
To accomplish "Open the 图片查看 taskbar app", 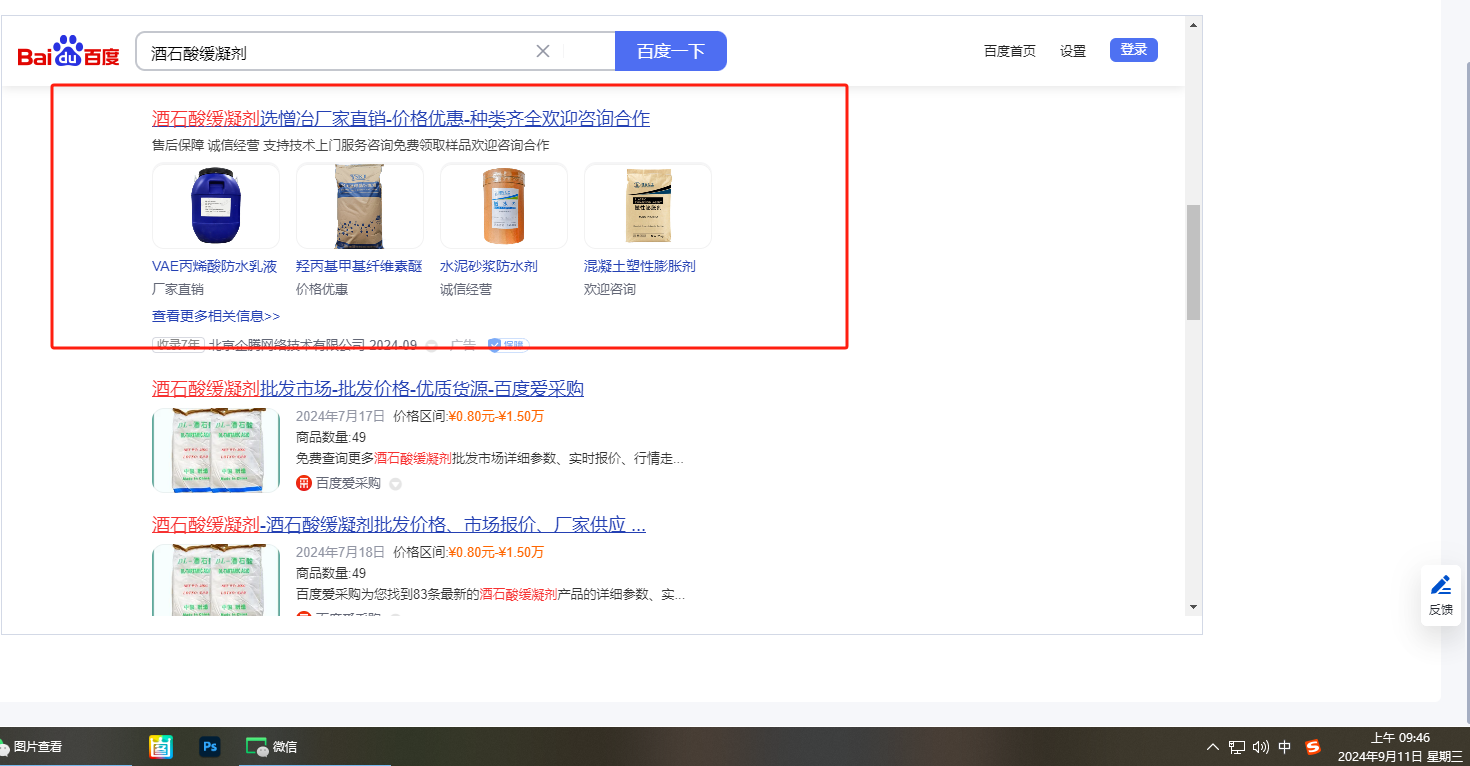I will pyautogui.click(x=30, y=747).
